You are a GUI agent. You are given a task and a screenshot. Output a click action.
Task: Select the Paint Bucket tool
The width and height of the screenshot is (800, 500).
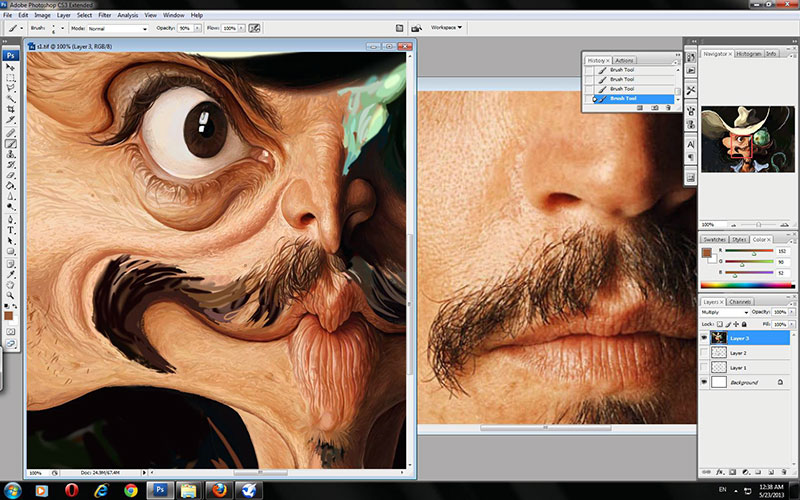pos(11,186)
